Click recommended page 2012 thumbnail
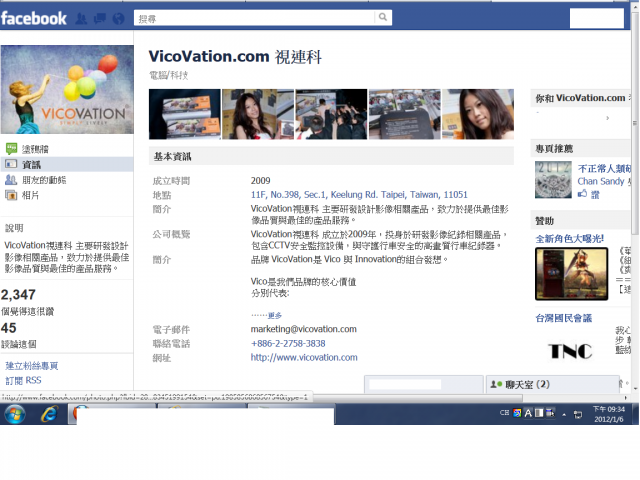The height and width of the screenshot is (480, 640). [553, 180]
